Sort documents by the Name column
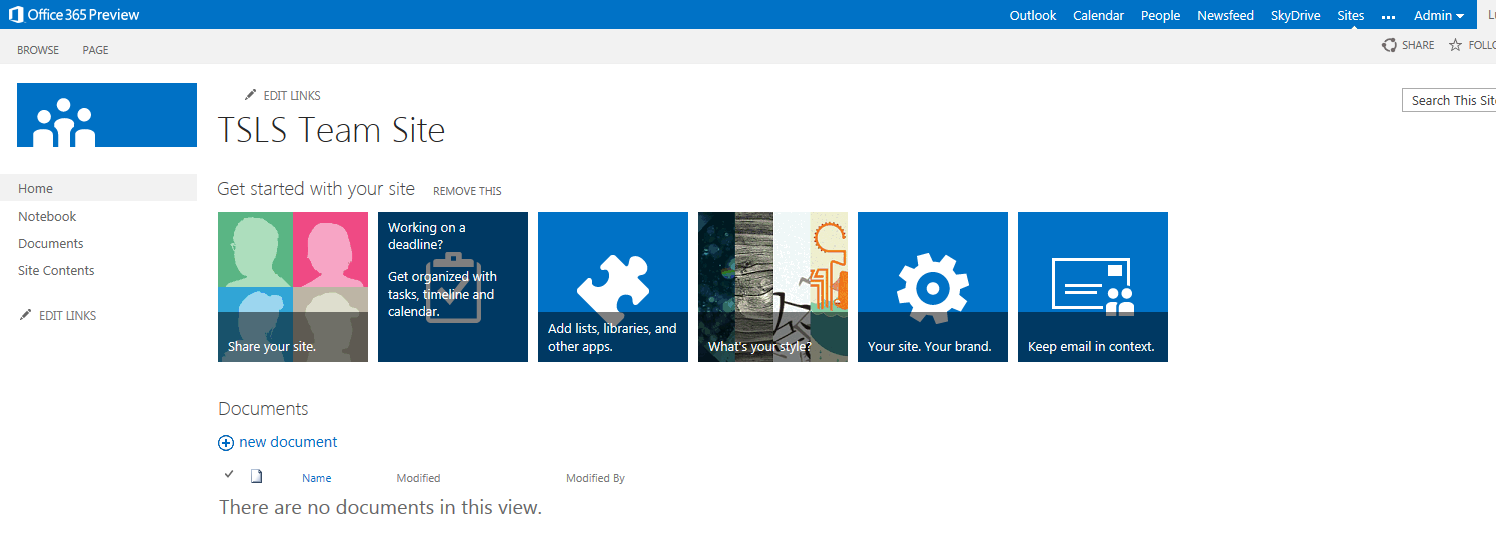Viewport: 1496px width, 544px height. [x=316, y=478]
